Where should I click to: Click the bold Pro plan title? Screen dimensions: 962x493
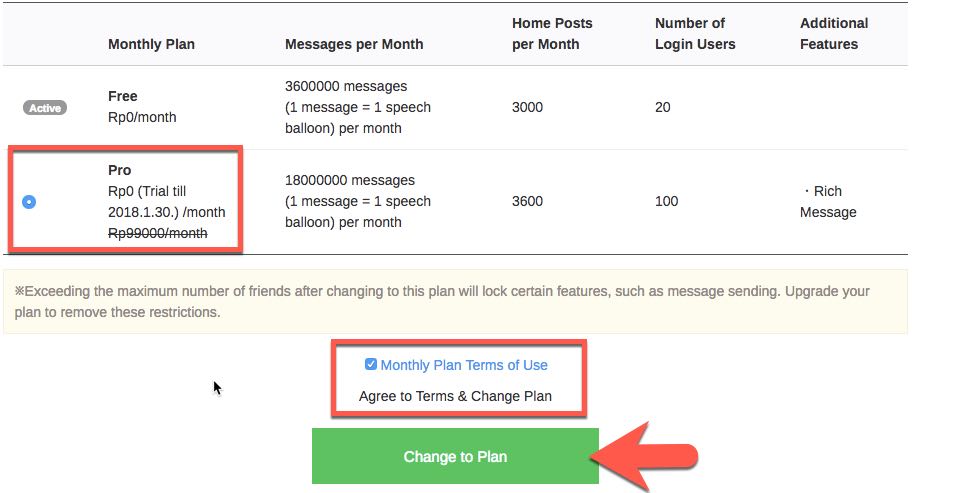(120, 170)
